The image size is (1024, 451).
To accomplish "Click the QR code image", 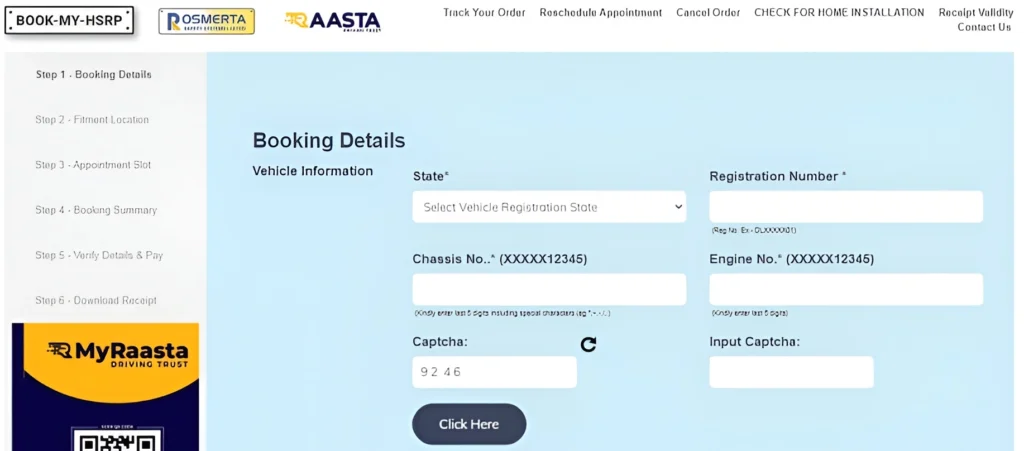I will (x=105, y=438).
